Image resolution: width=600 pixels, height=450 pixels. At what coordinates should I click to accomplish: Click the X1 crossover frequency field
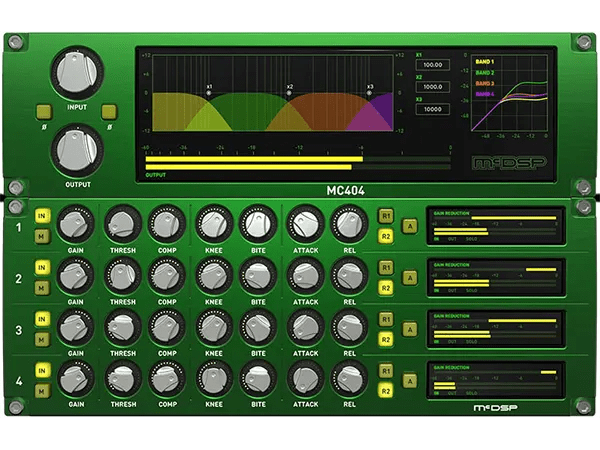[x=432, y=65]
